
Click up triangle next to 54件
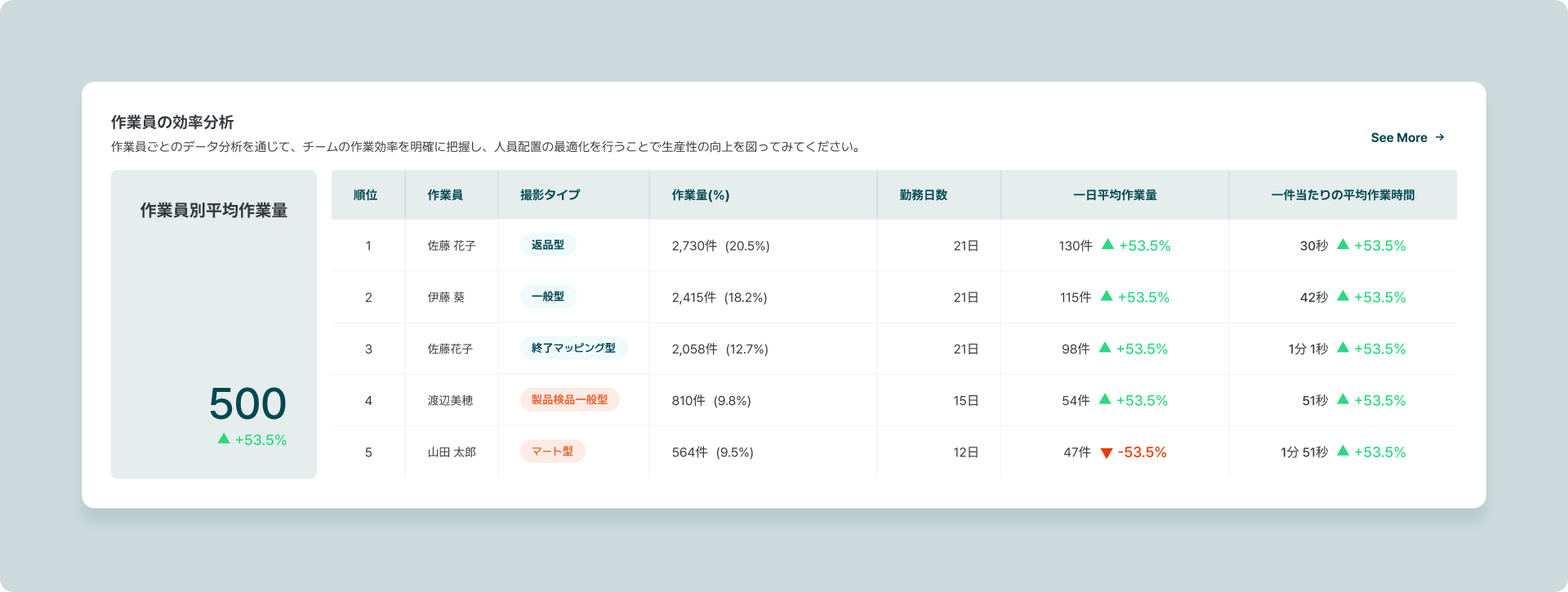pyautogui.click(x=1105, y=400)
